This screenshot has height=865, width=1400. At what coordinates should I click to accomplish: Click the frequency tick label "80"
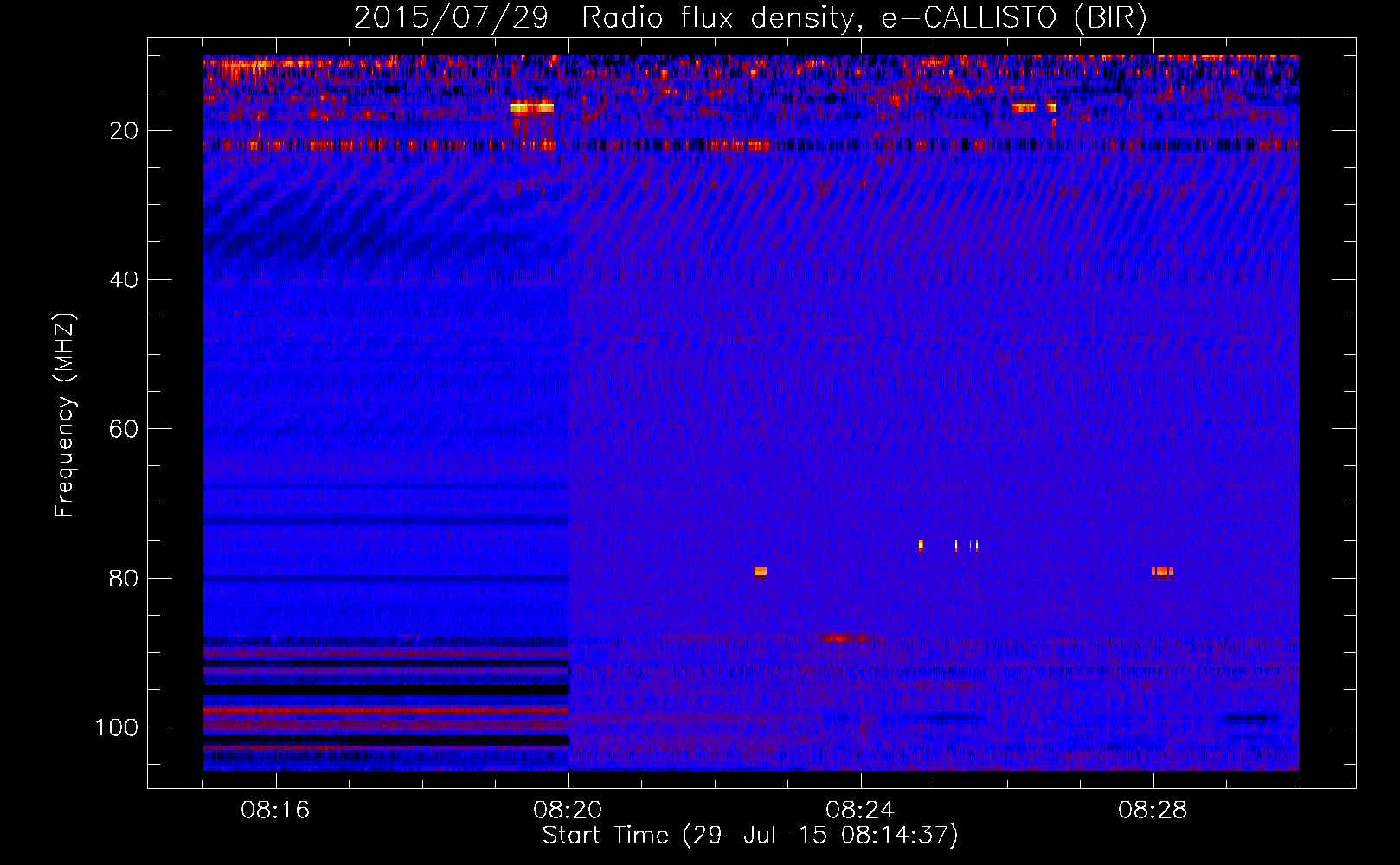pos(124,579)
